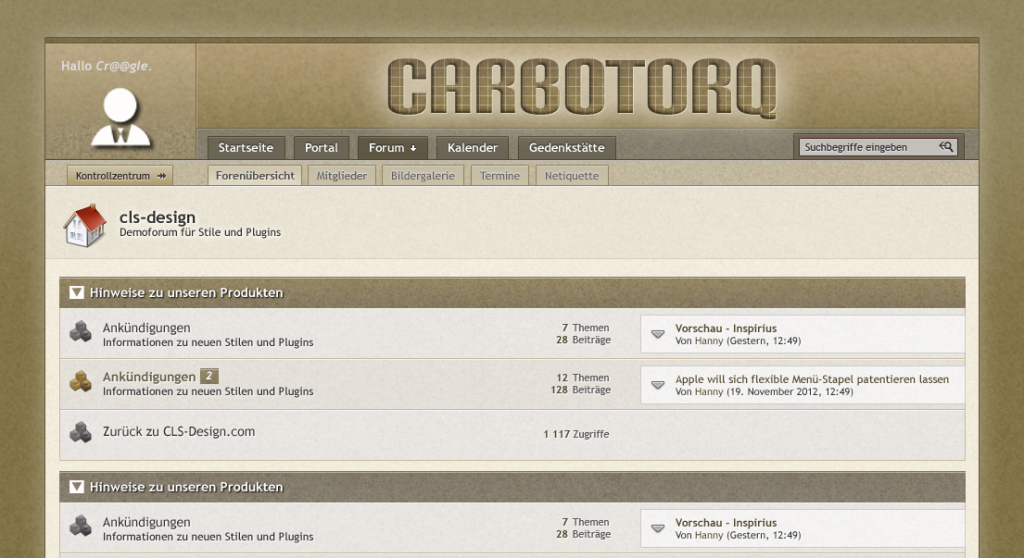
Task: Switch to the Mitglieder tab
Action: [x=342, y=176]
